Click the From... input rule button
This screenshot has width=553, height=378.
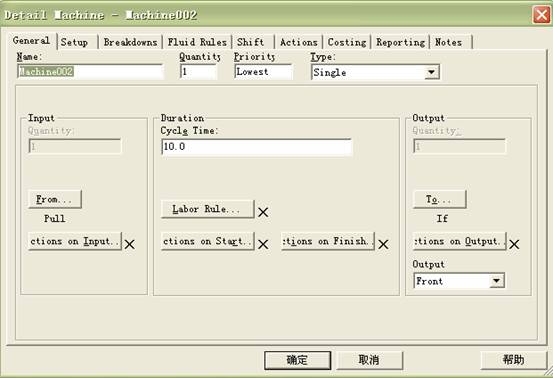(x=55, y=199)
